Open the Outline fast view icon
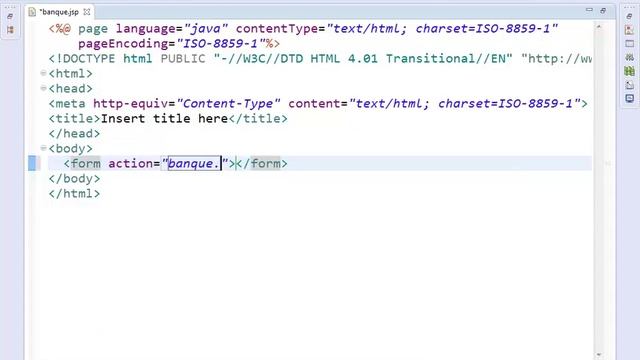 629,30
